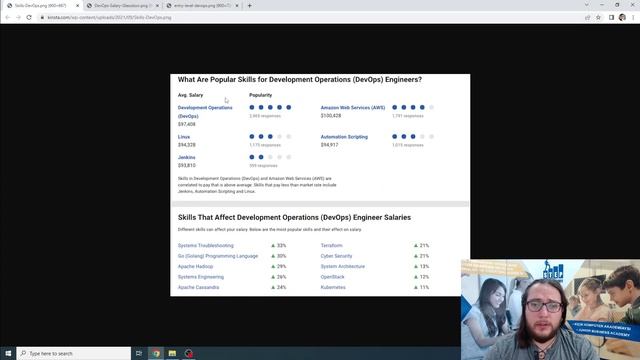Close the DevOps-Salary-Elevation.png tab
Image resolution: width=640 pixels, height=360 pixels.
click(157, 6)
